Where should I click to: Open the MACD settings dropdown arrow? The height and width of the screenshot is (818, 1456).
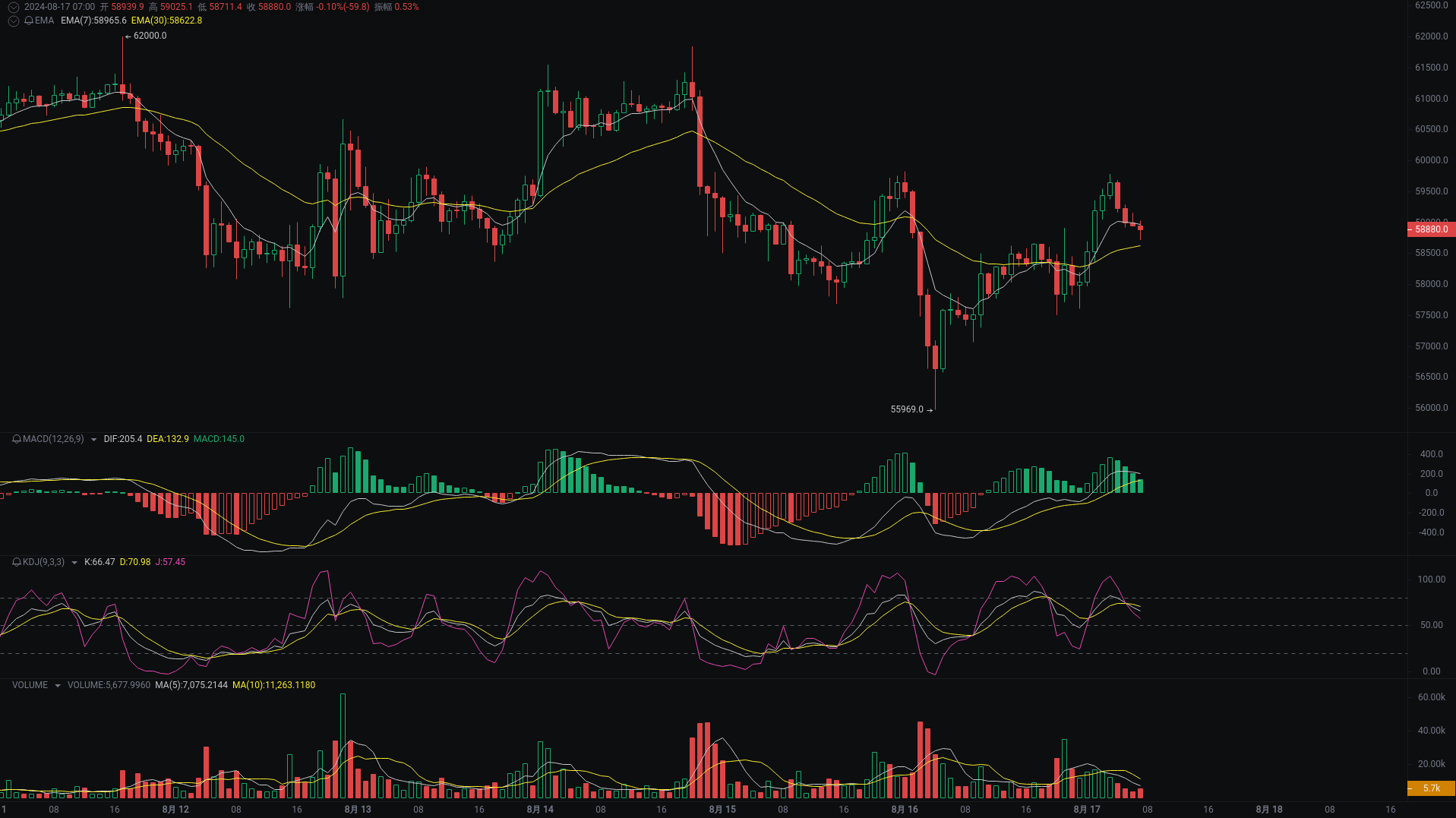click(x=93, y=438)
